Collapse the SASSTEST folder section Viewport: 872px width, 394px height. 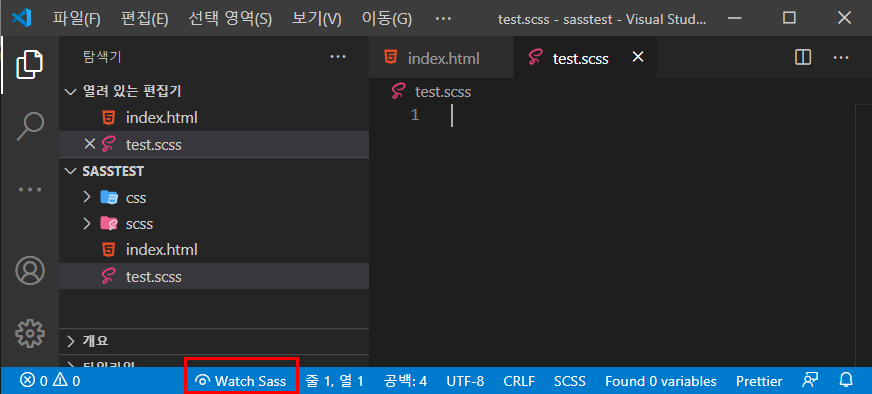tap(214, 171)
